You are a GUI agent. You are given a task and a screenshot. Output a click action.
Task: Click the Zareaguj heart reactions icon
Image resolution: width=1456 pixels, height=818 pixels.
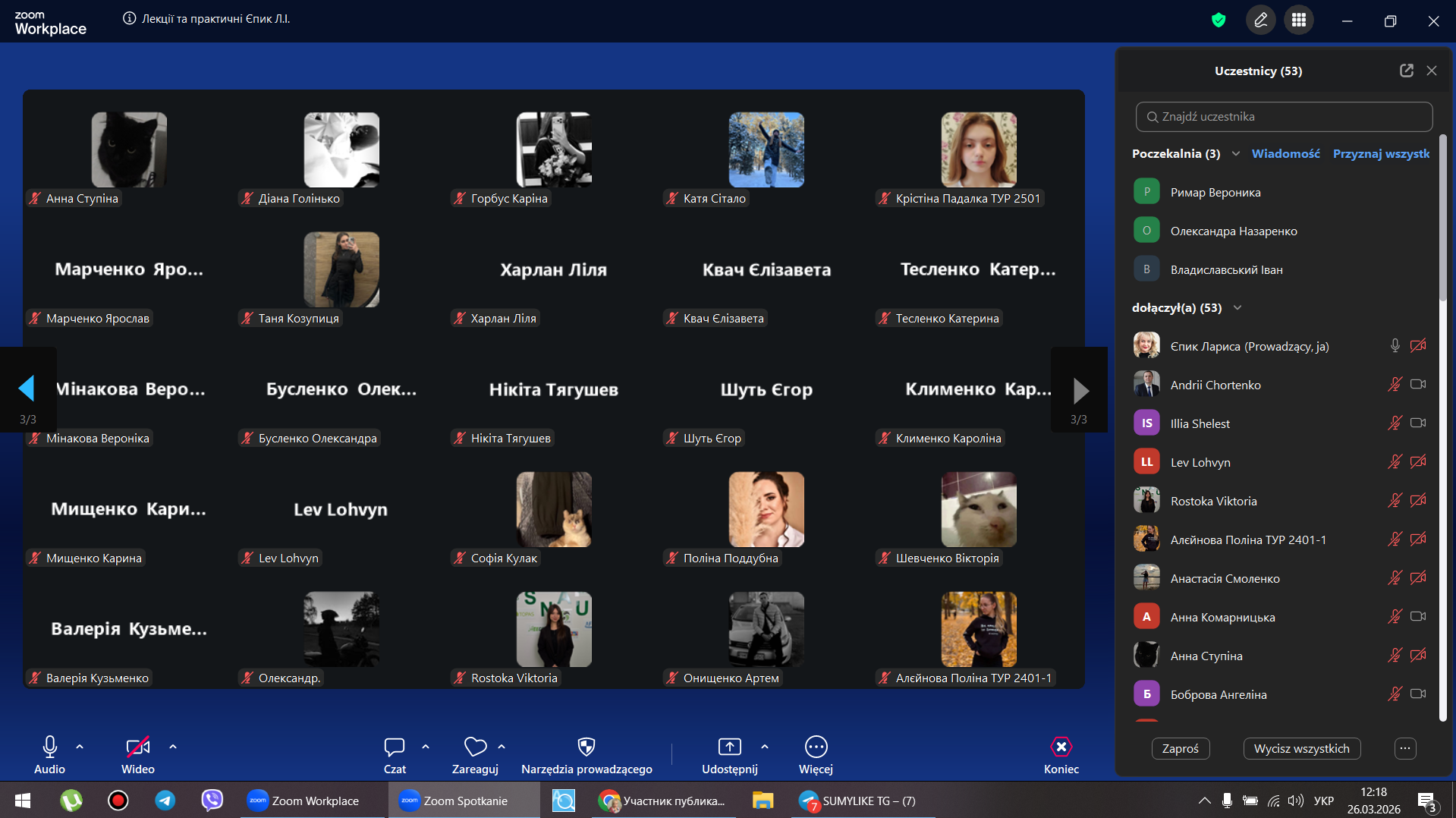click(475, 747)
